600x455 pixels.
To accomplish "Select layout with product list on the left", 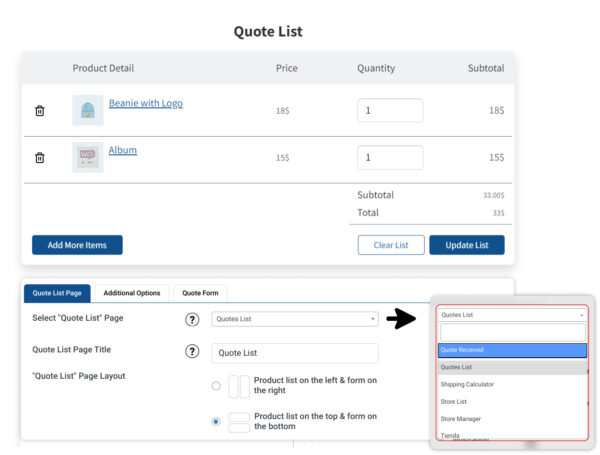I will pyautogui.click(x=216, y=386).
